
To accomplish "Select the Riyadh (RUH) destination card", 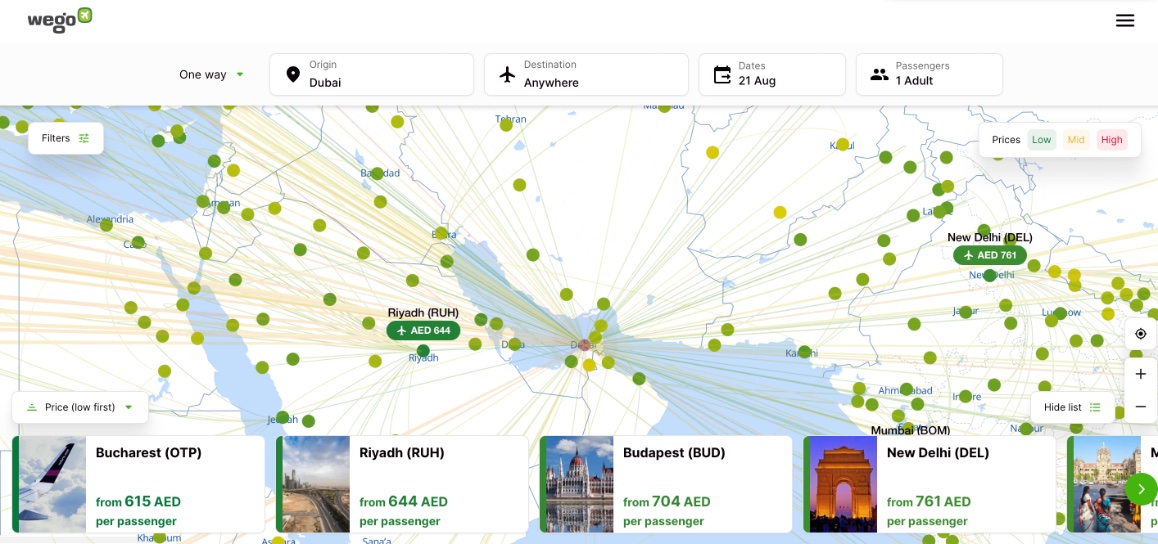I will pyautogui.click(x=402, y=484).
